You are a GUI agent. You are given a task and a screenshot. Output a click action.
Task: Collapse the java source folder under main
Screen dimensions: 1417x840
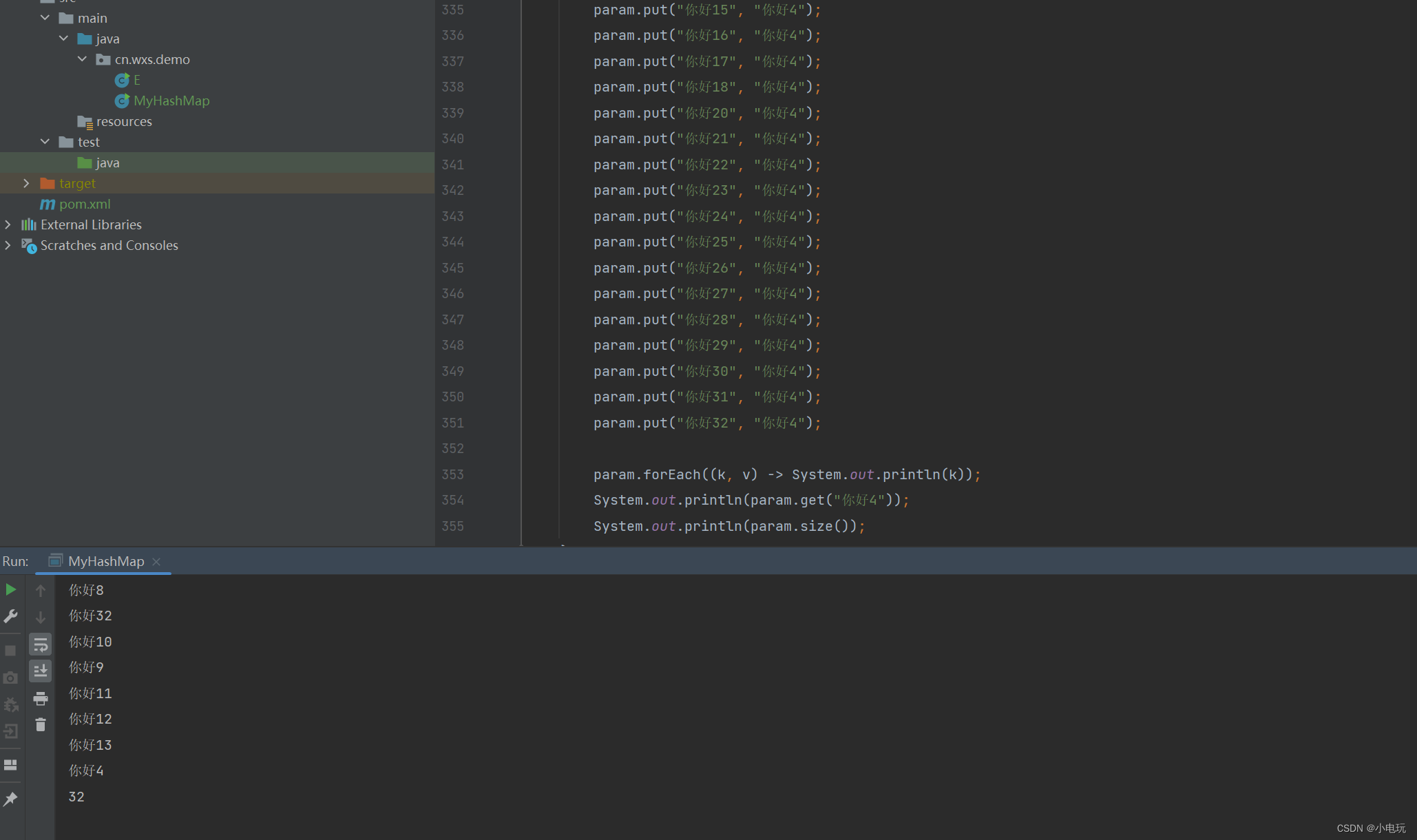coord(63,39)
